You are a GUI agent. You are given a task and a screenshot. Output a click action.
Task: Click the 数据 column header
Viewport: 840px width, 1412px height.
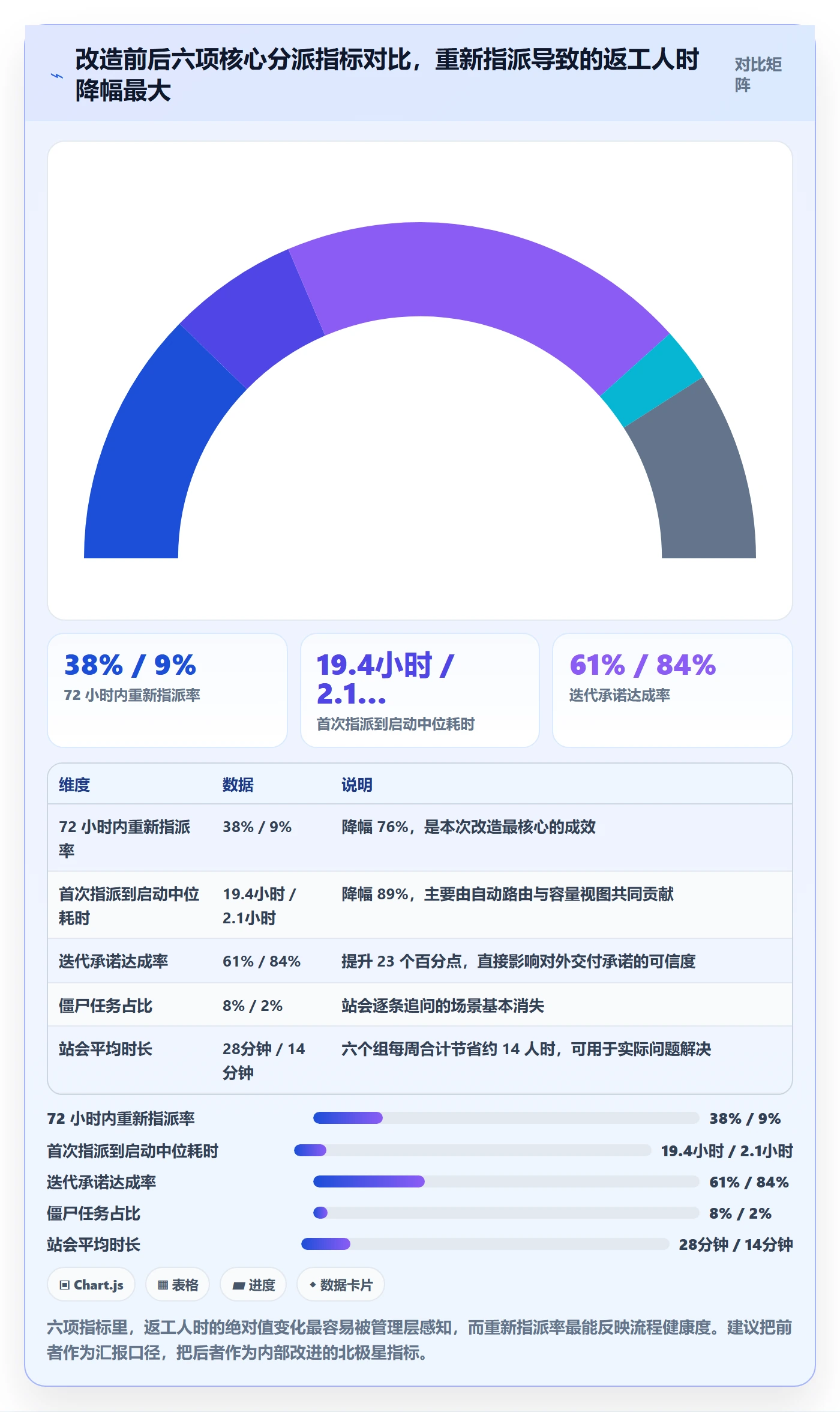tap(238, 785)
